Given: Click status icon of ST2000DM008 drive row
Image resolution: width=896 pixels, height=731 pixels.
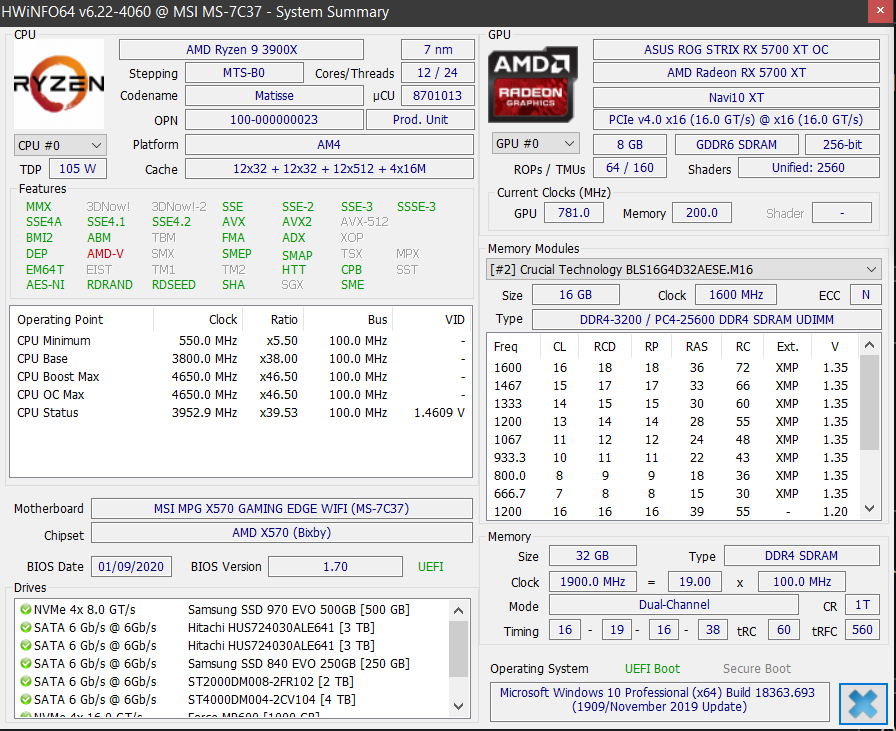Looking at the screenshot, I should pyautogui.click(x=25, y=681).
